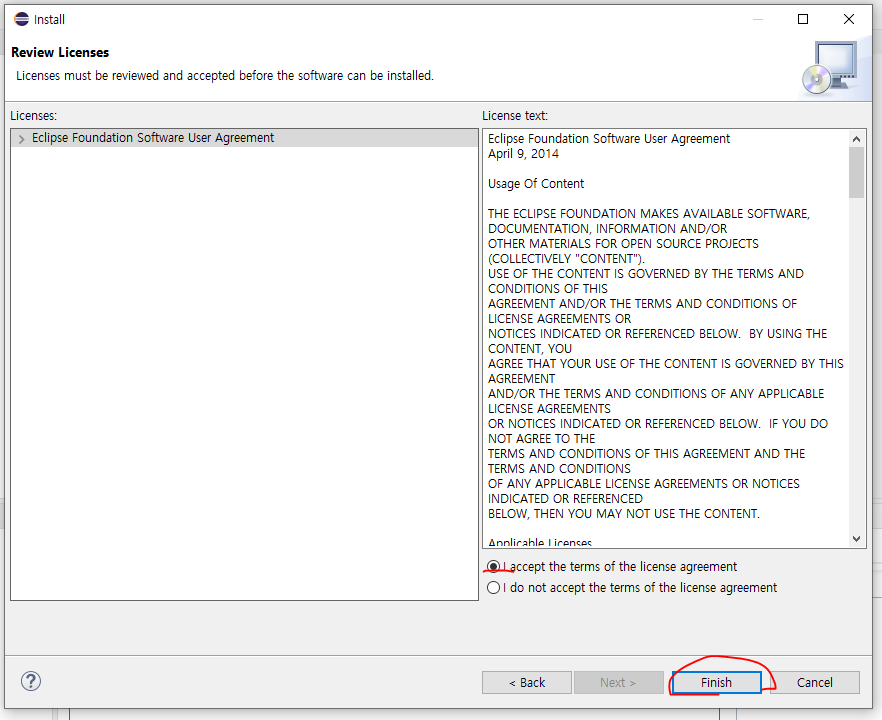Screen dimensions: 882x720
Task: Select Eclipse Foundation Software User Agreement row
Action: pyautogui.click(x=244, y=138)
